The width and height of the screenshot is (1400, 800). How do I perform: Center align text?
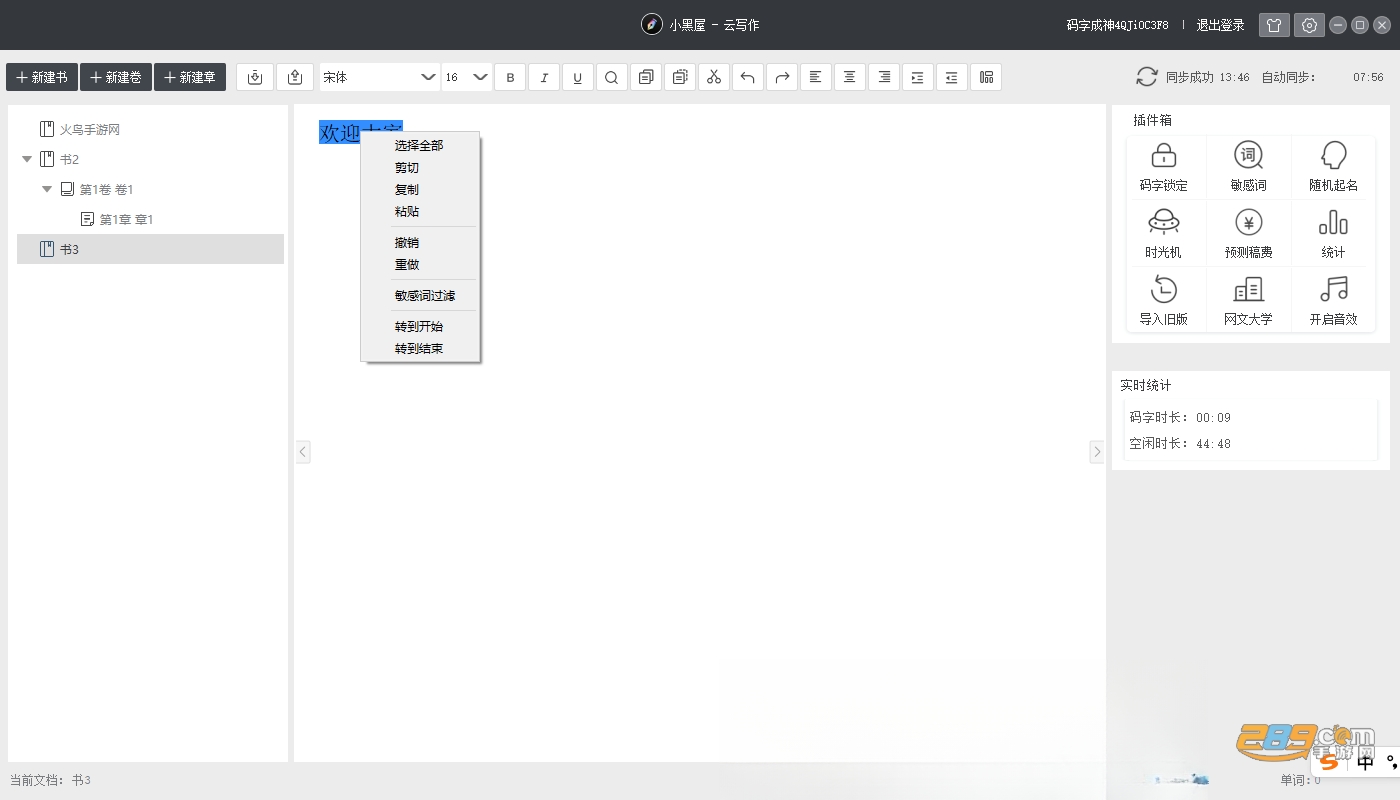(850, 77)
